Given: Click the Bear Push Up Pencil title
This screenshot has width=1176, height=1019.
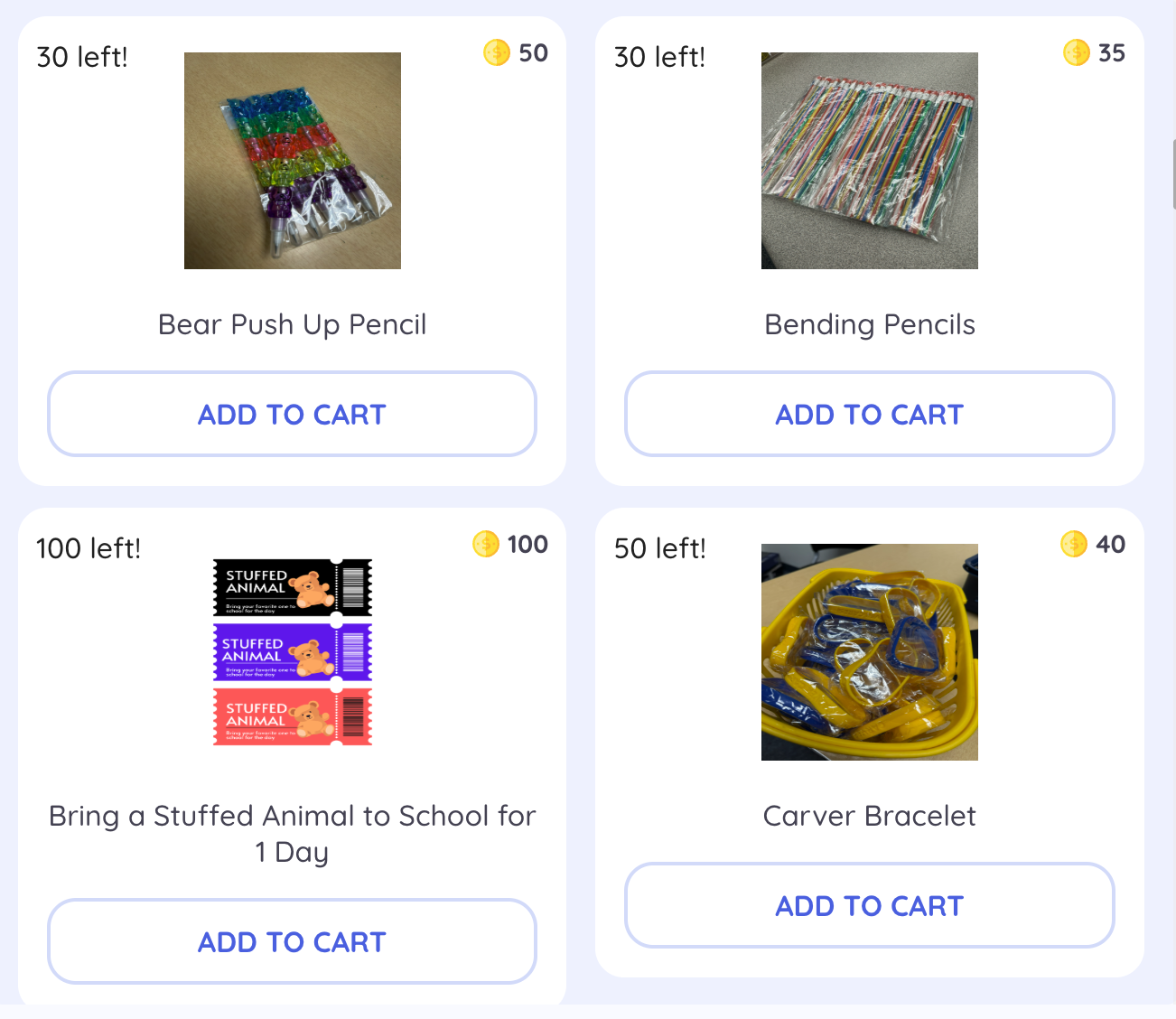Looking at the screenshot, I should [x=292, y=325].
